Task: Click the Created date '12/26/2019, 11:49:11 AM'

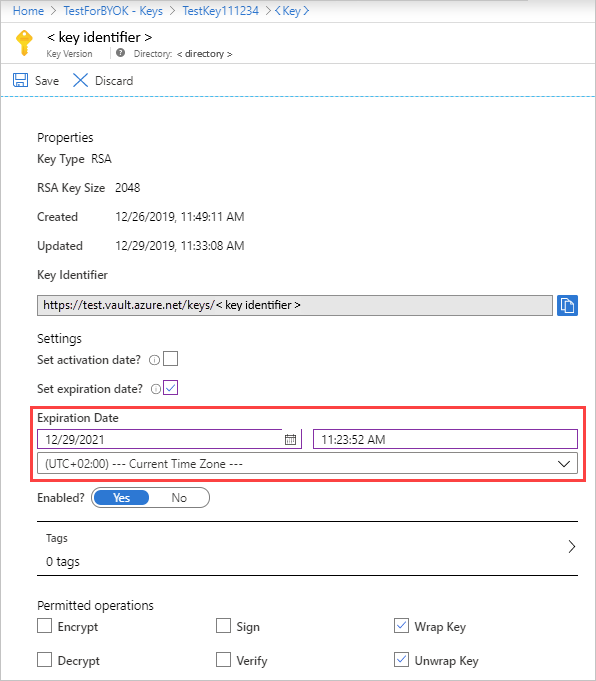Action: [x=180, y=217]
